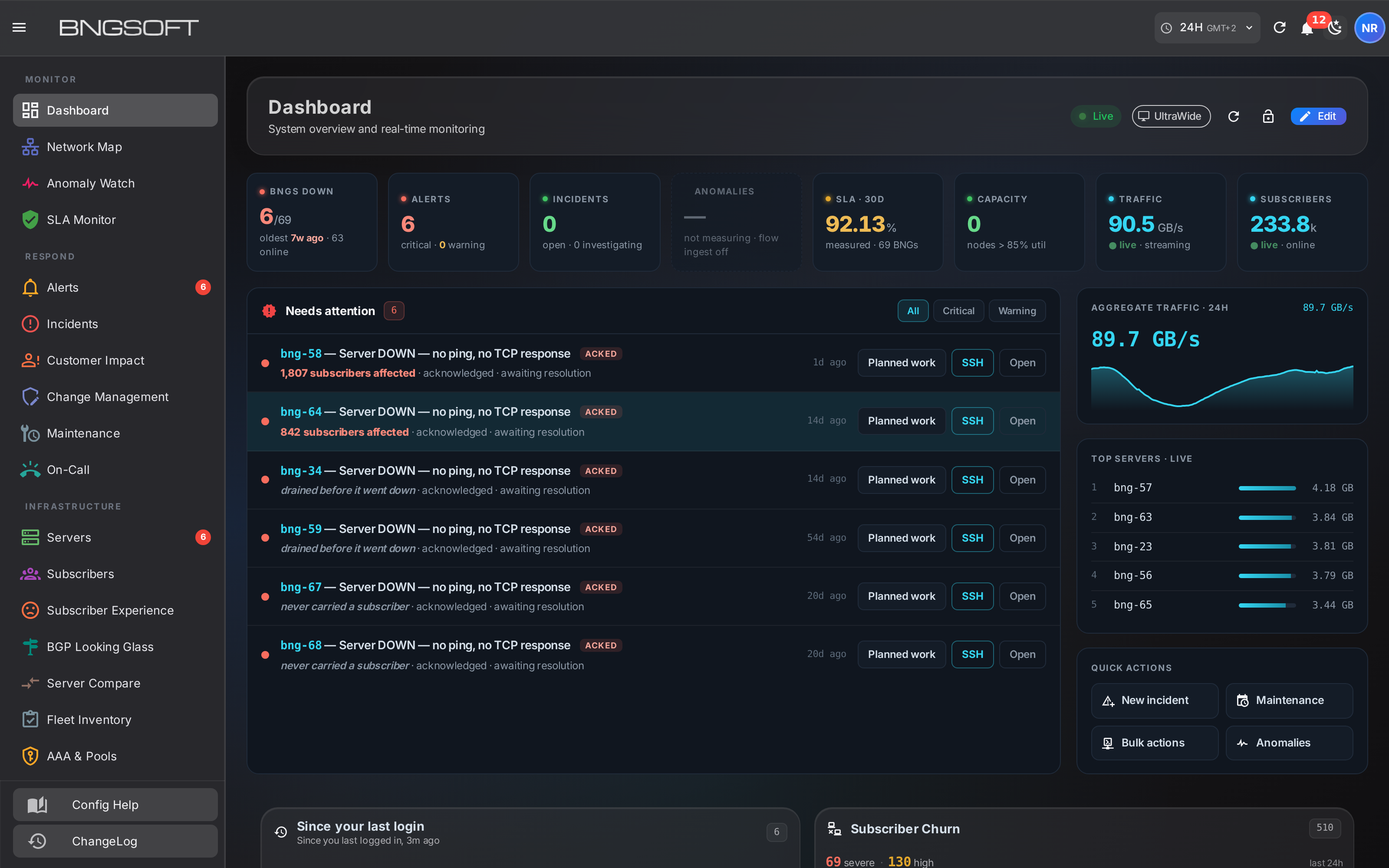Toggle the Live status pill
Image resolution: width=1389 pixels, height=868 pixels.
pos(1095,117)
